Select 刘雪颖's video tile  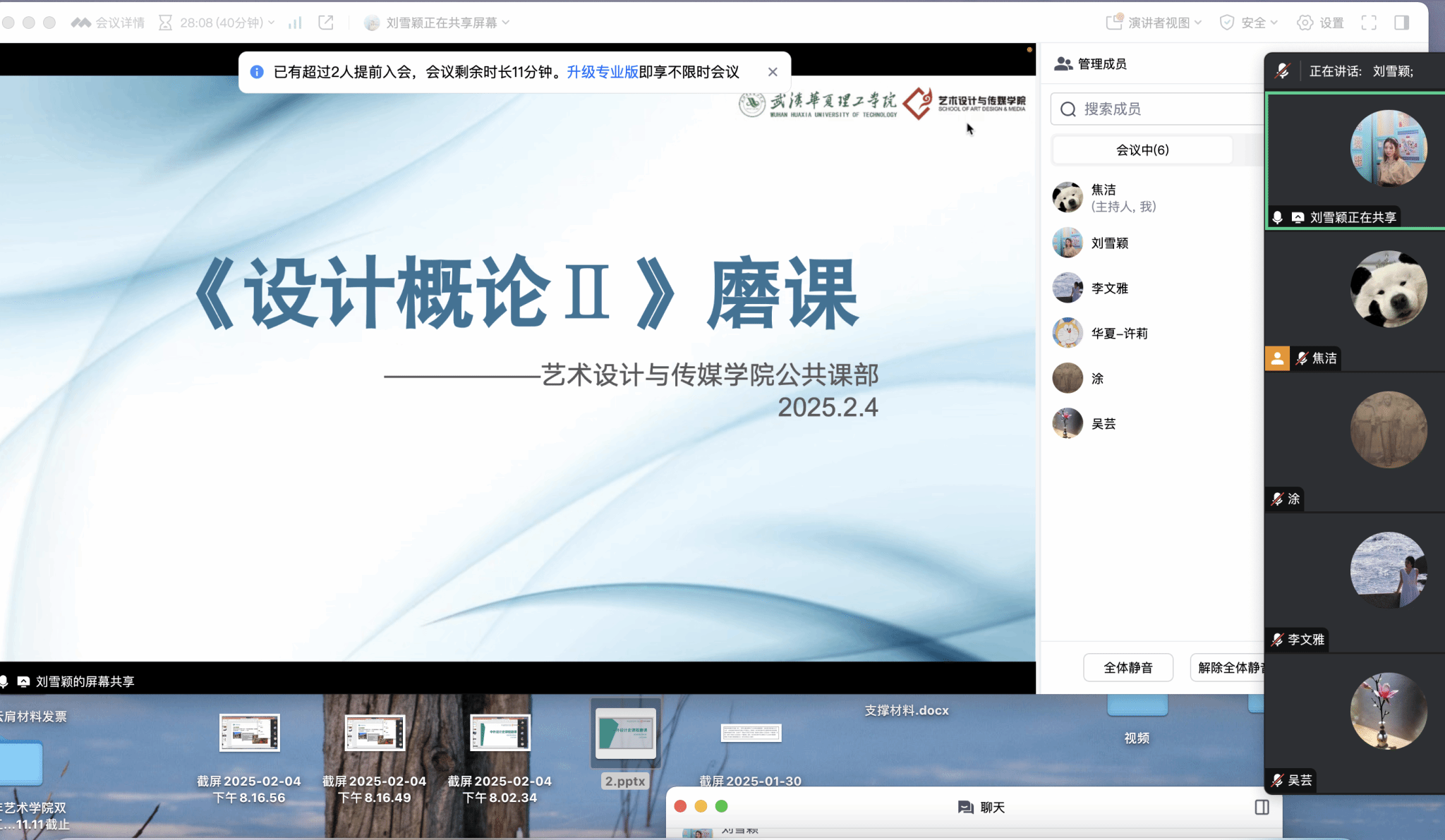(x=1355, y=161)
